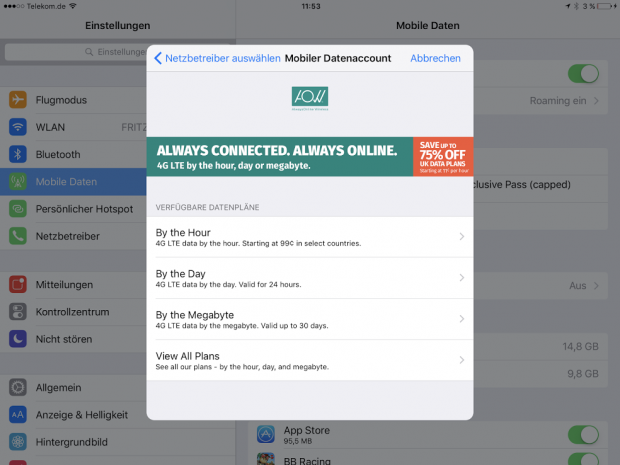620x465 pixels.
Task: Open the View All Plans chevron
Action: [x=461, y=360]
